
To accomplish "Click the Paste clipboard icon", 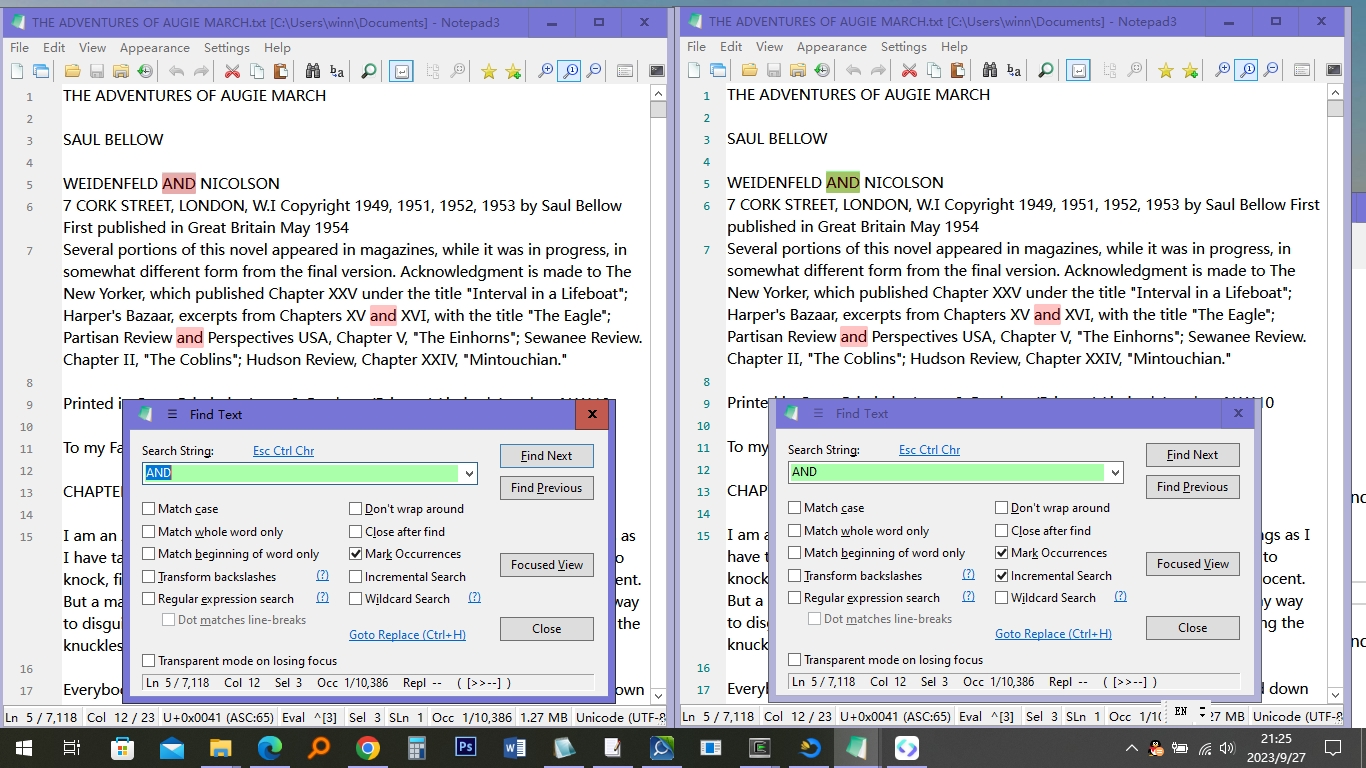I will tap(283, 70).
